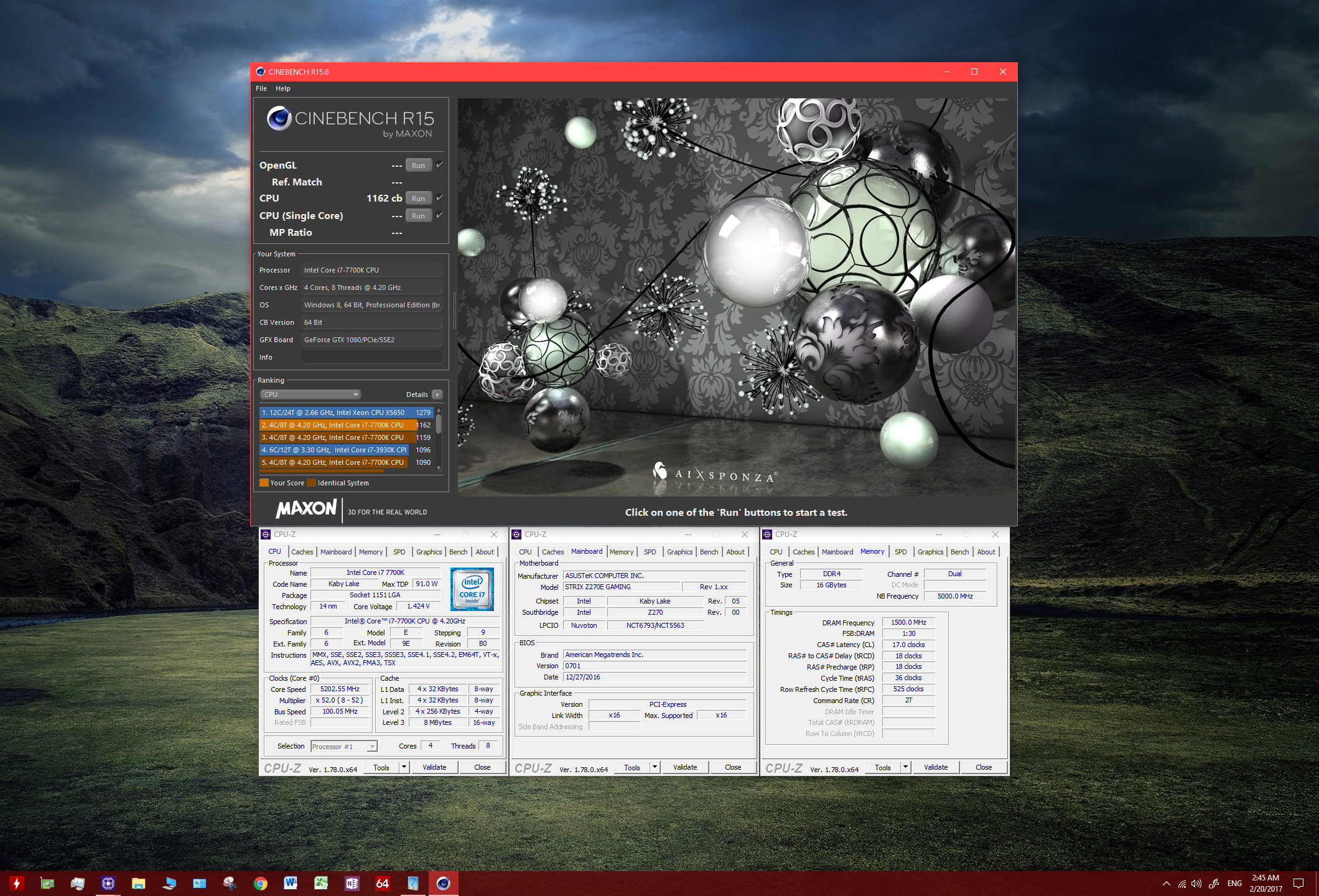Open the blue ID card taskbar icon
The image size is (1319, 896).
(x=200, y=883)
